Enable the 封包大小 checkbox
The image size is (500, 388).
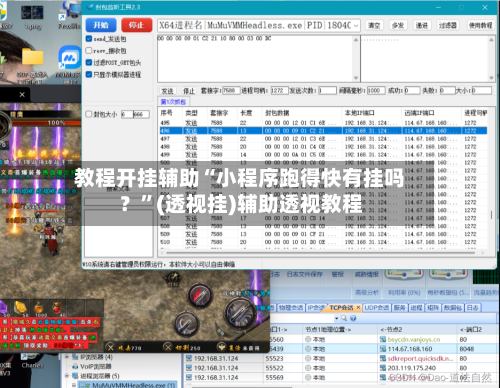pos(89,114)
